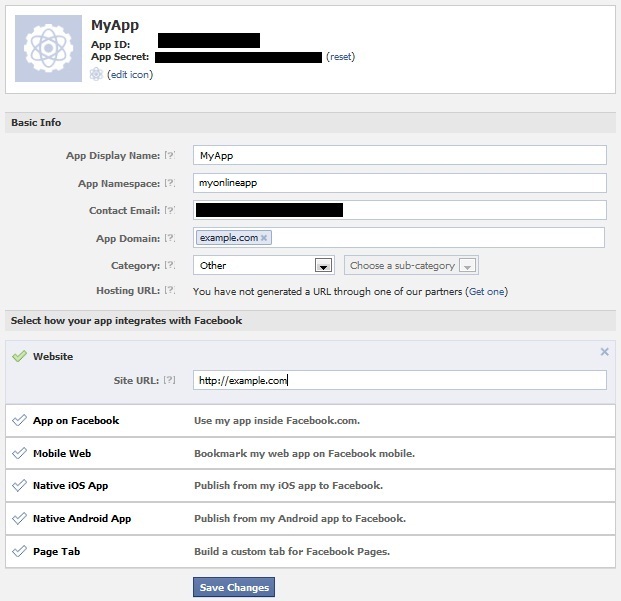Image resolution: width=621 pixels, height=601 pixels.
Task: Click the Save Changes button
Action: click(234, 587)
